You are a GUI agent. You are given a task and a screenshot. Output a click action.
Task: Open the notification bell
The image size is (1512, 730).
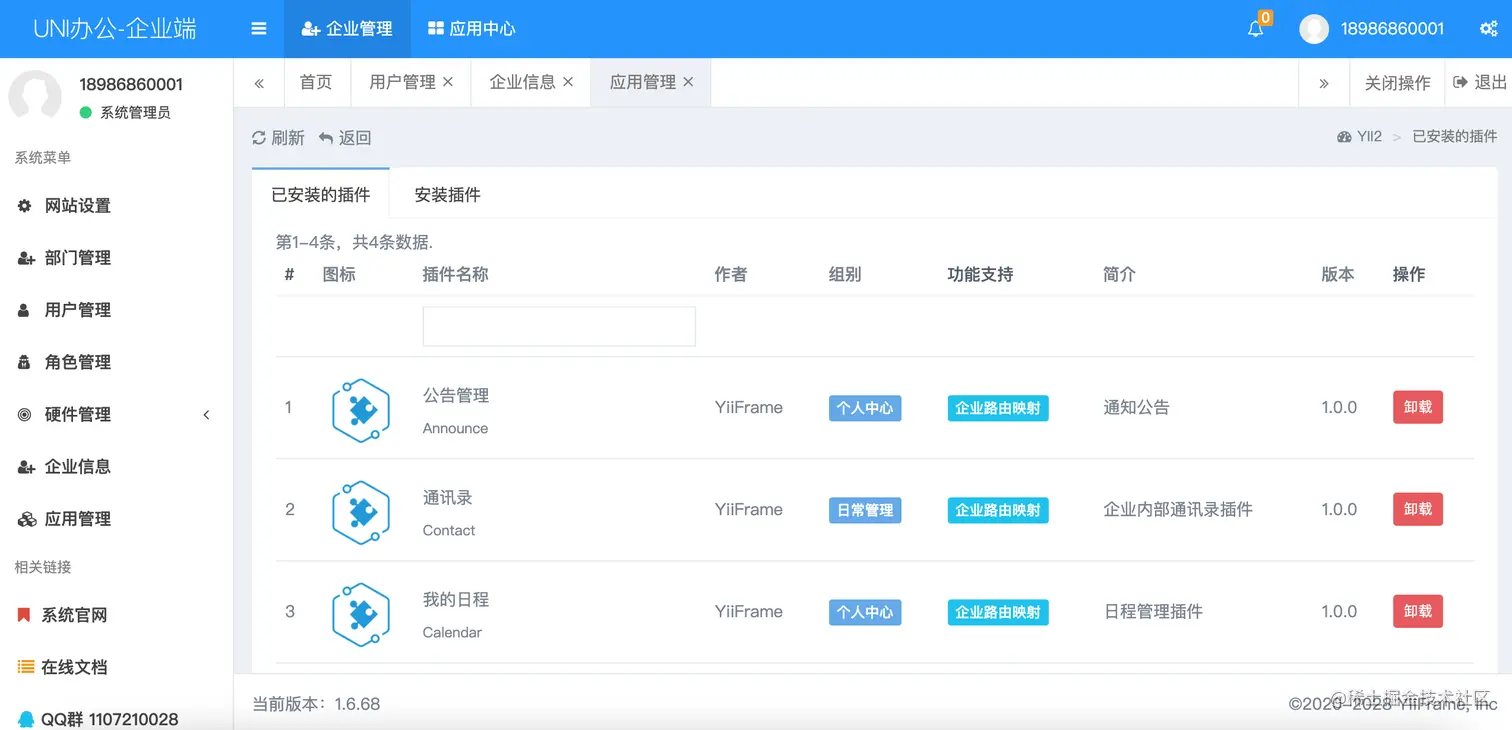point(1256,29)
